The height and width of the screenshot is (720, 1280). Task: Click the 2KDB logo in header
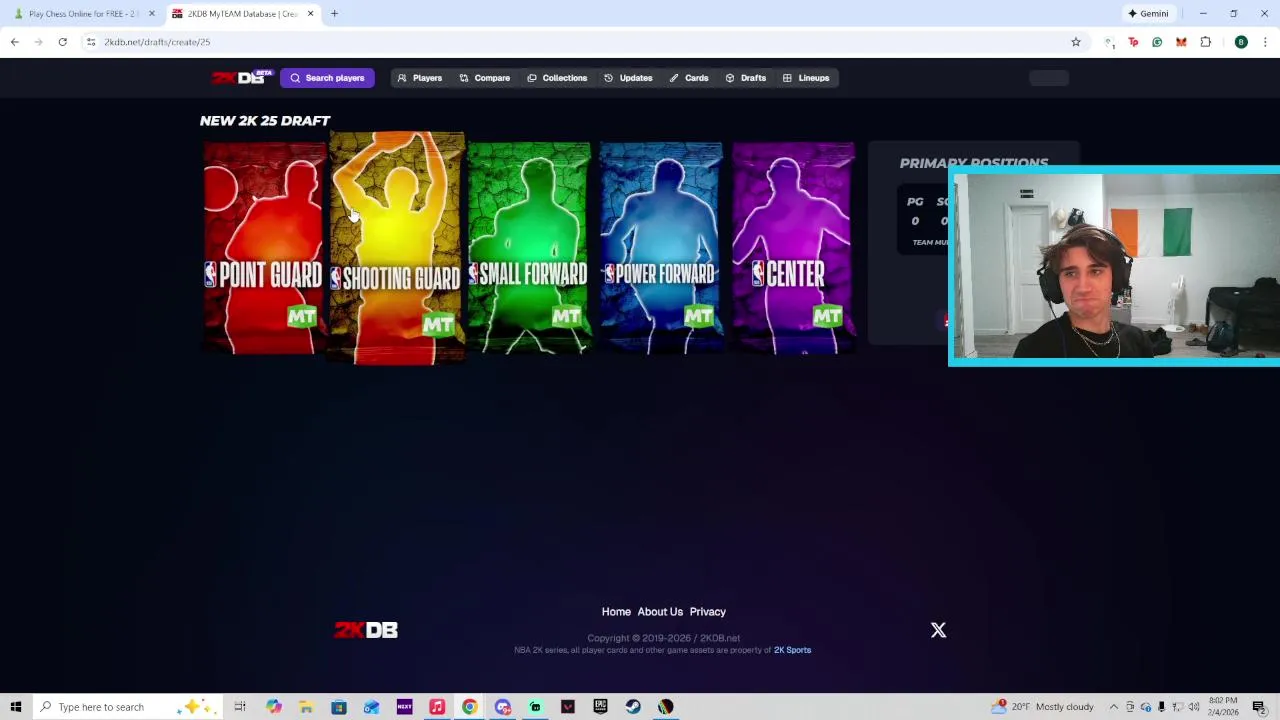click(x=240, y=78)
